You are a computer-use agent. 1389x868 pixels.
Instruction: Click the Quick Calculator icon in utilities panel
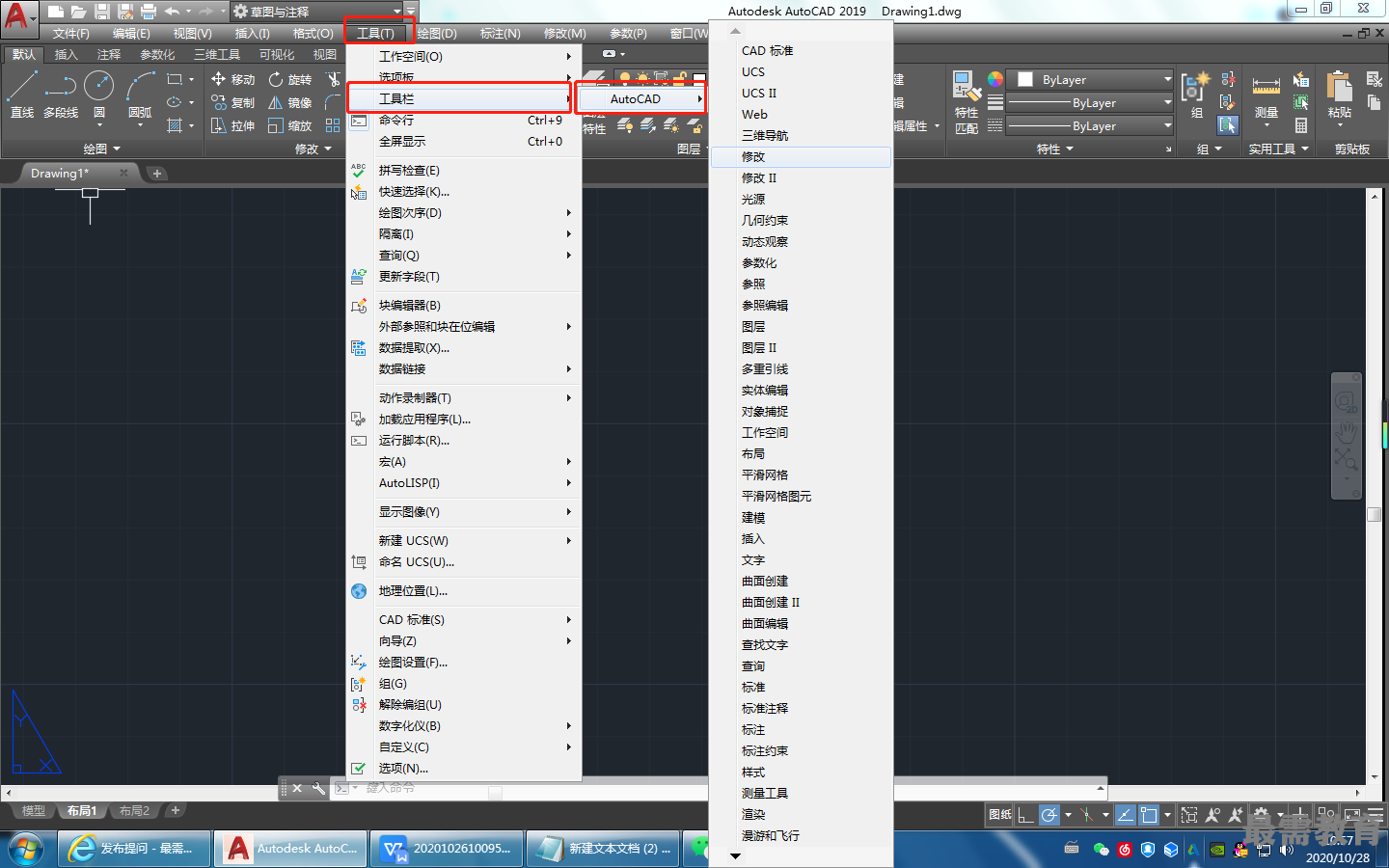[x=1301, y=125]
